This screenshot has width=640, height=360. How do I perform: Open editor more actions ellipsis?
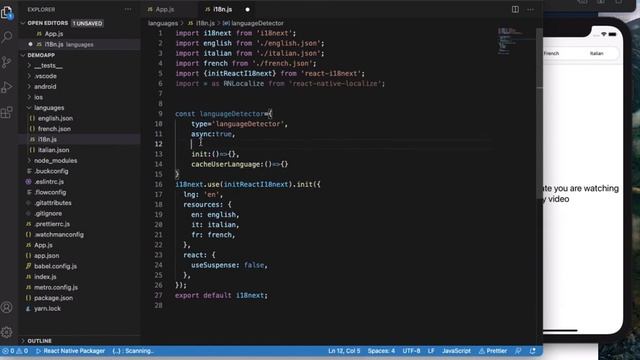(530, 9)
